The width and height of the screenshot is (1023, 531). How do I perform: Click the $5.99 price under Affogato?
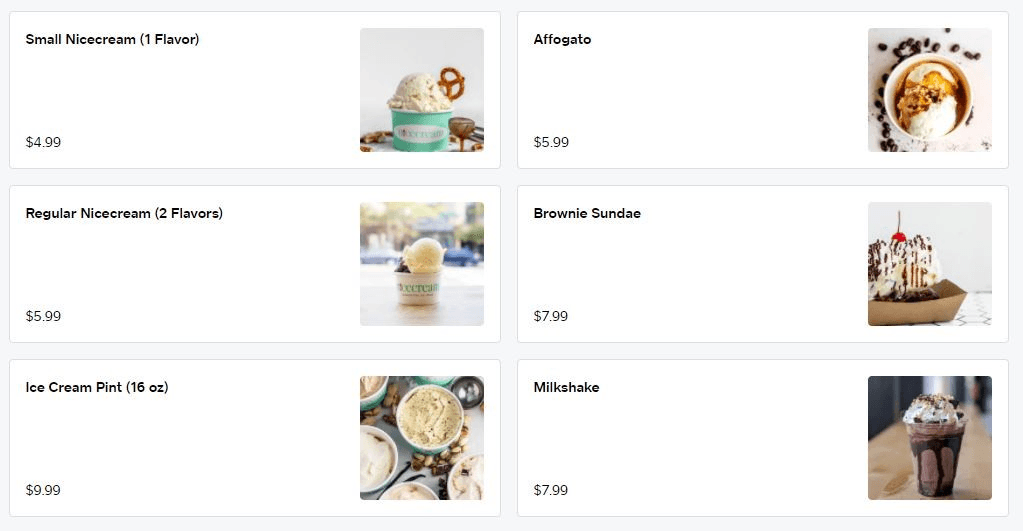[x=551, y=142]
